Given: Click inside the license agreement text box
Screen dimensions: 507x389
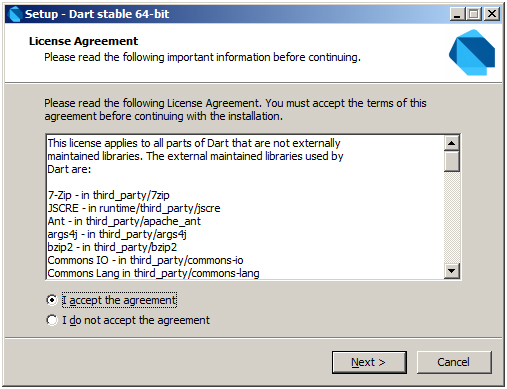Looking at the screenshot, I should click(245, 207).
